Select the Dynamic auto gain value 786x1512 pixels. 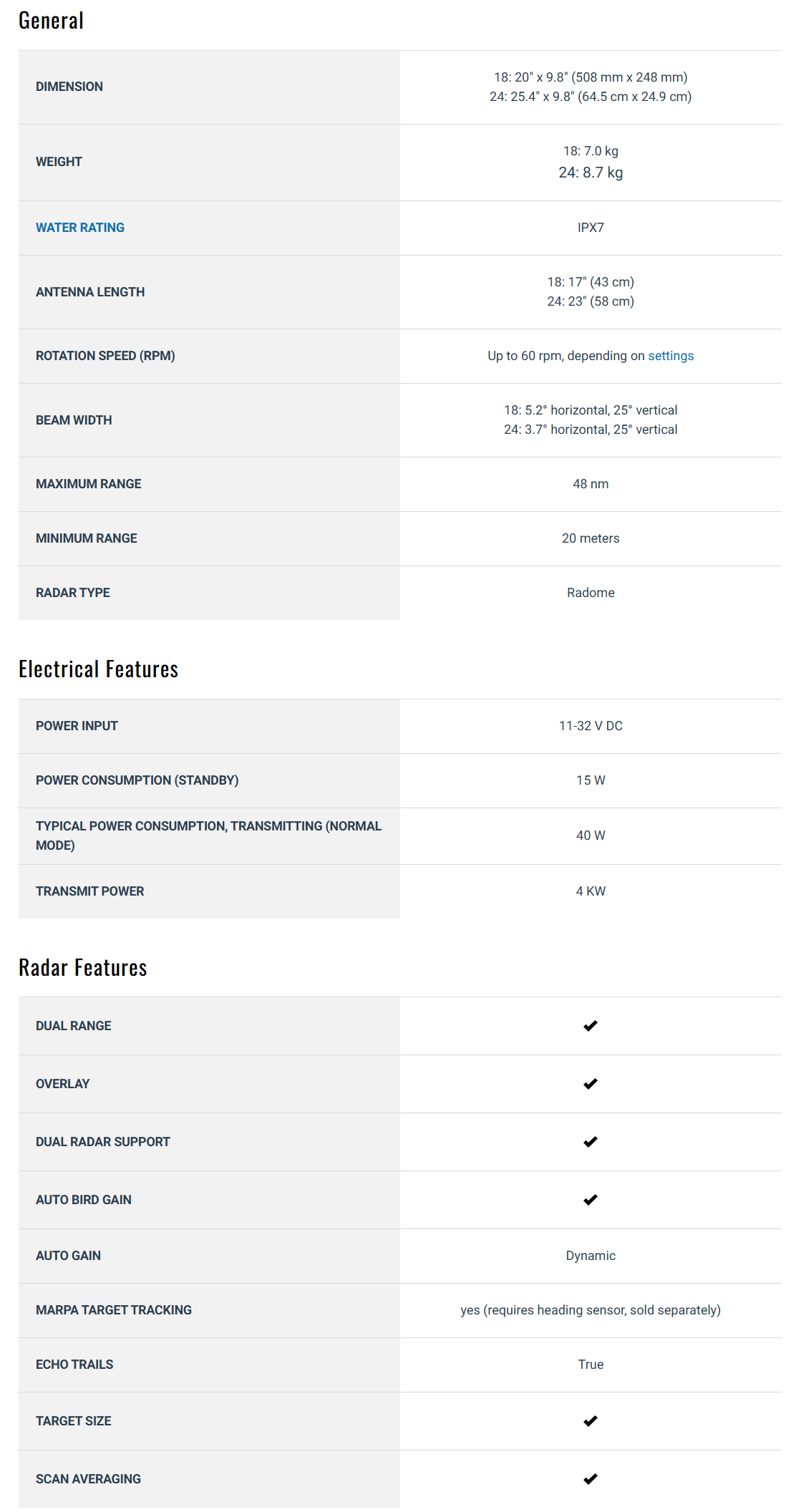click(x=591, y=1256)
